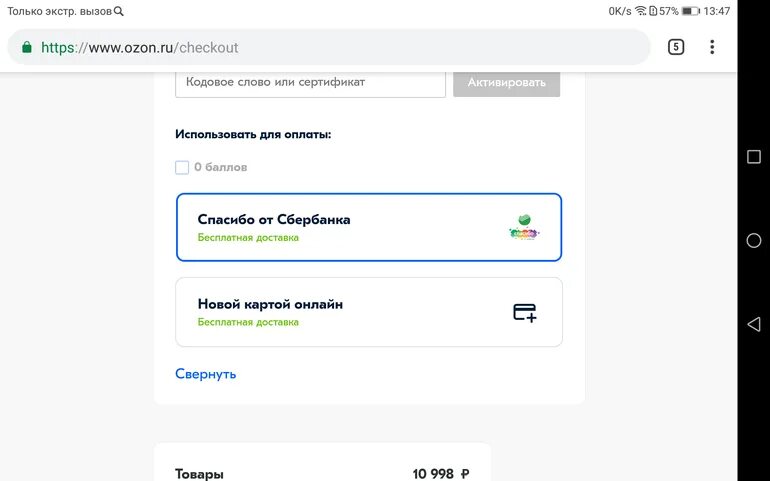Tap the Sberbank Spasibo logo icon
Viewport: 770px width, 481px height.
pos(524,227)
